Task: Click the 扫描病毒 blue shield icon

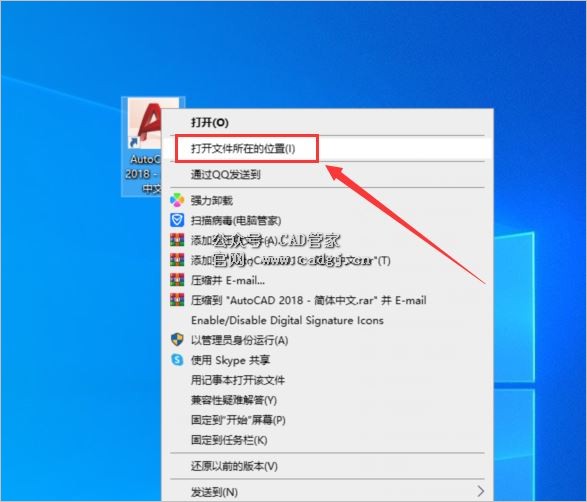Action: (x=177, y=220)
